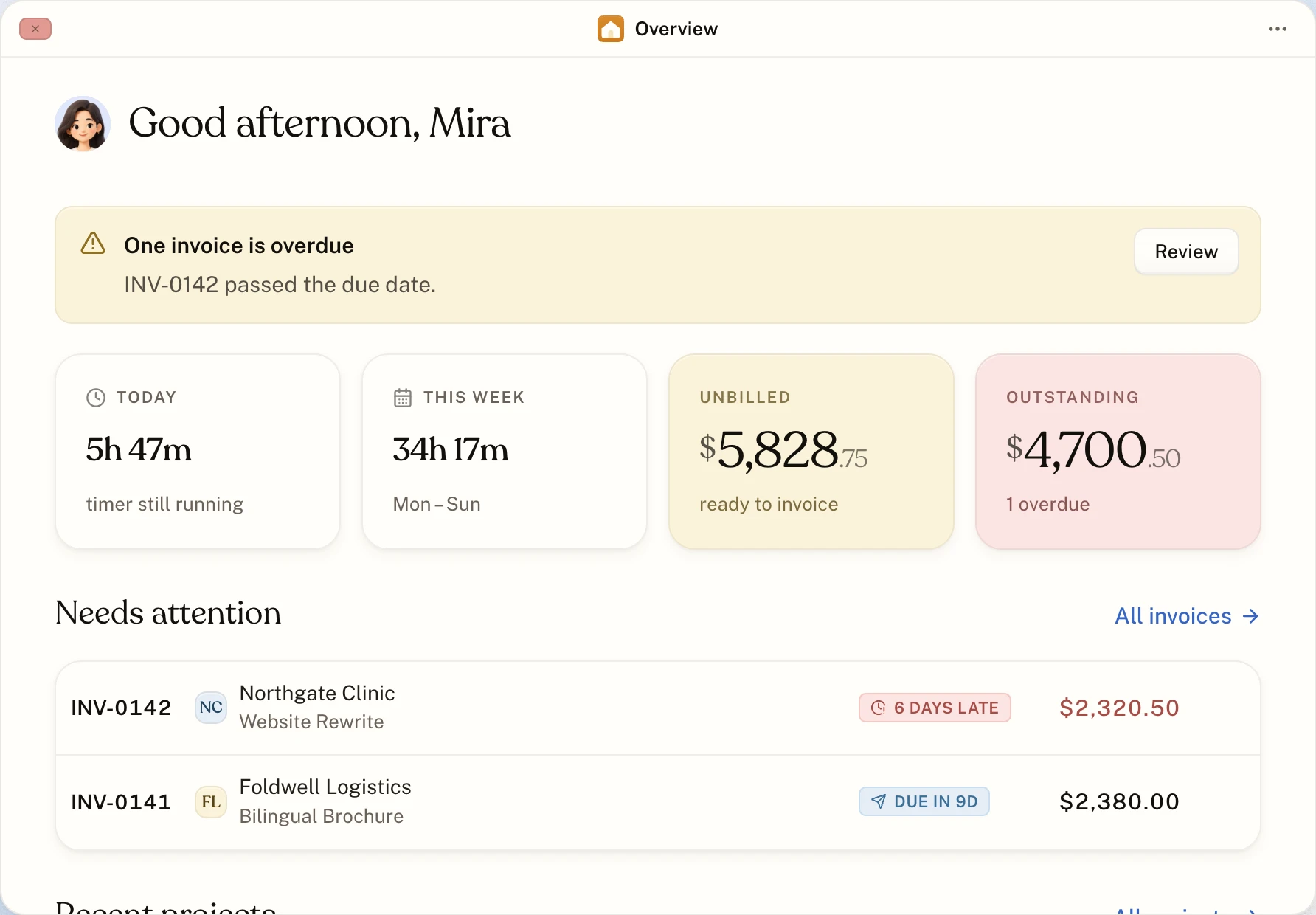The height and width of the screenshot is (915, 1316).
Task: Click the 6 DAYS LATE status badge
Action: coord(935,708)
